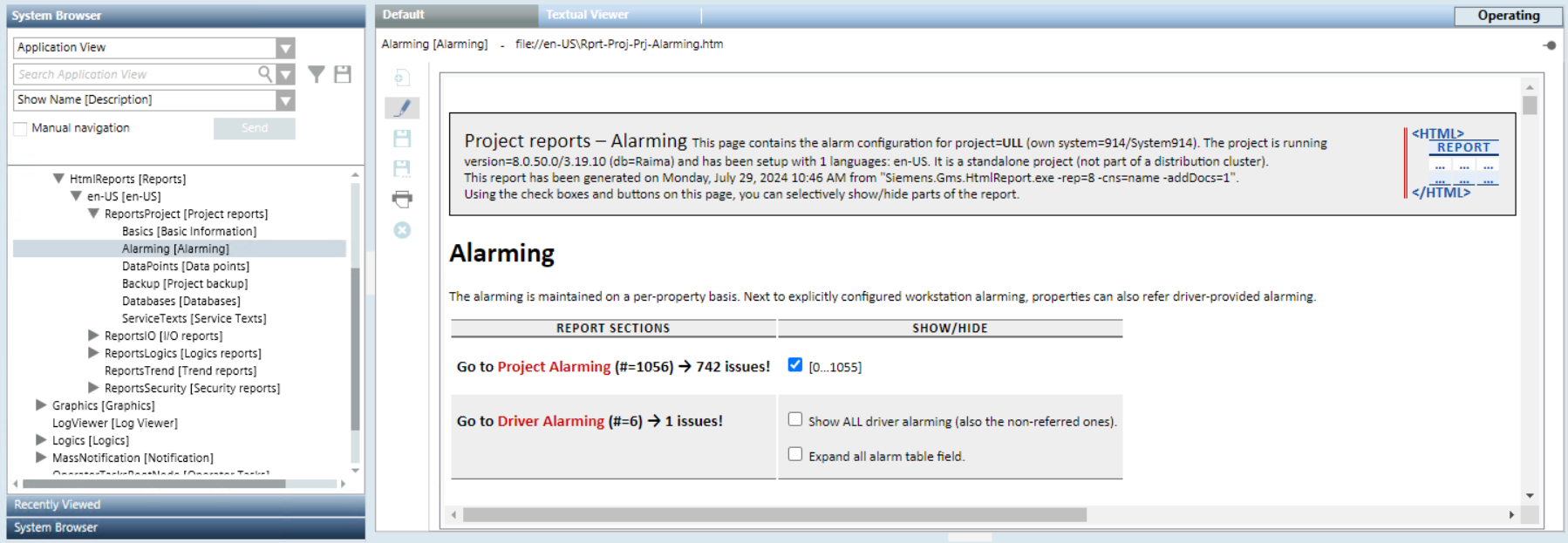Screen dimensions: 1568x543
Task: Open the Show Name [Description] dropdown
Action: click(285, 100)
